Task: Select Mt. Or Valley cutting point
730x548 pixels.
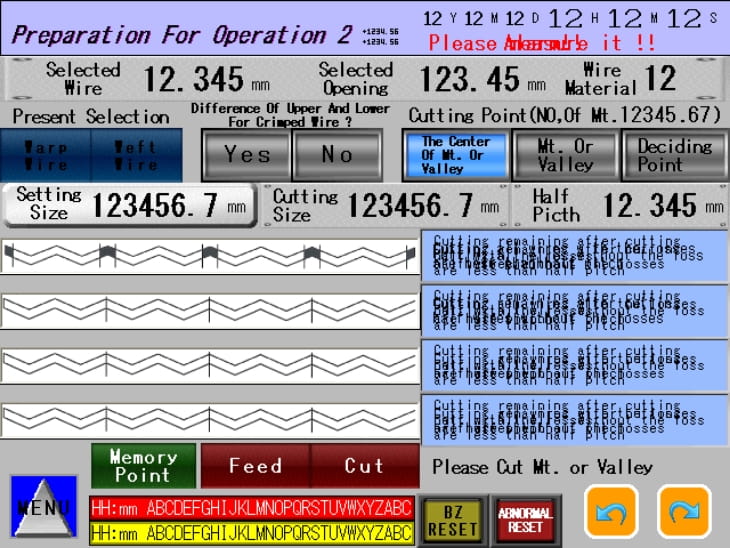Action: pyautogui.click(x=565, y=155)
